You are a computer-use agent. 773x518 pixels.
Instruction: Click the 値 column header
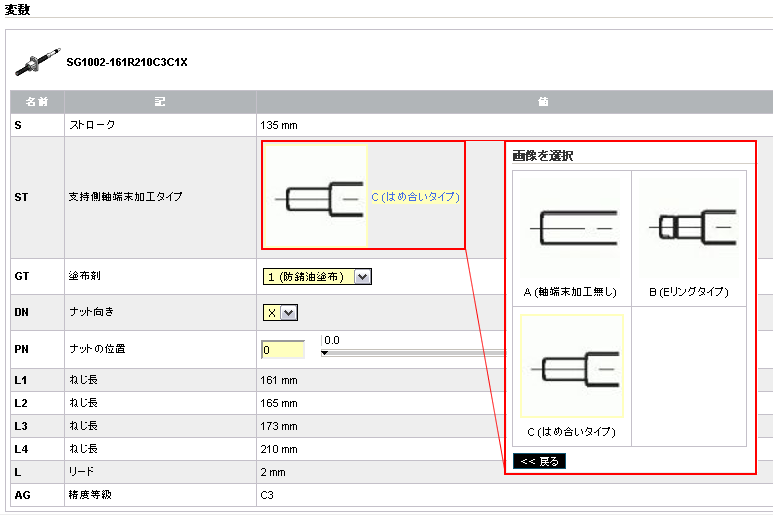tap(513, 102)
